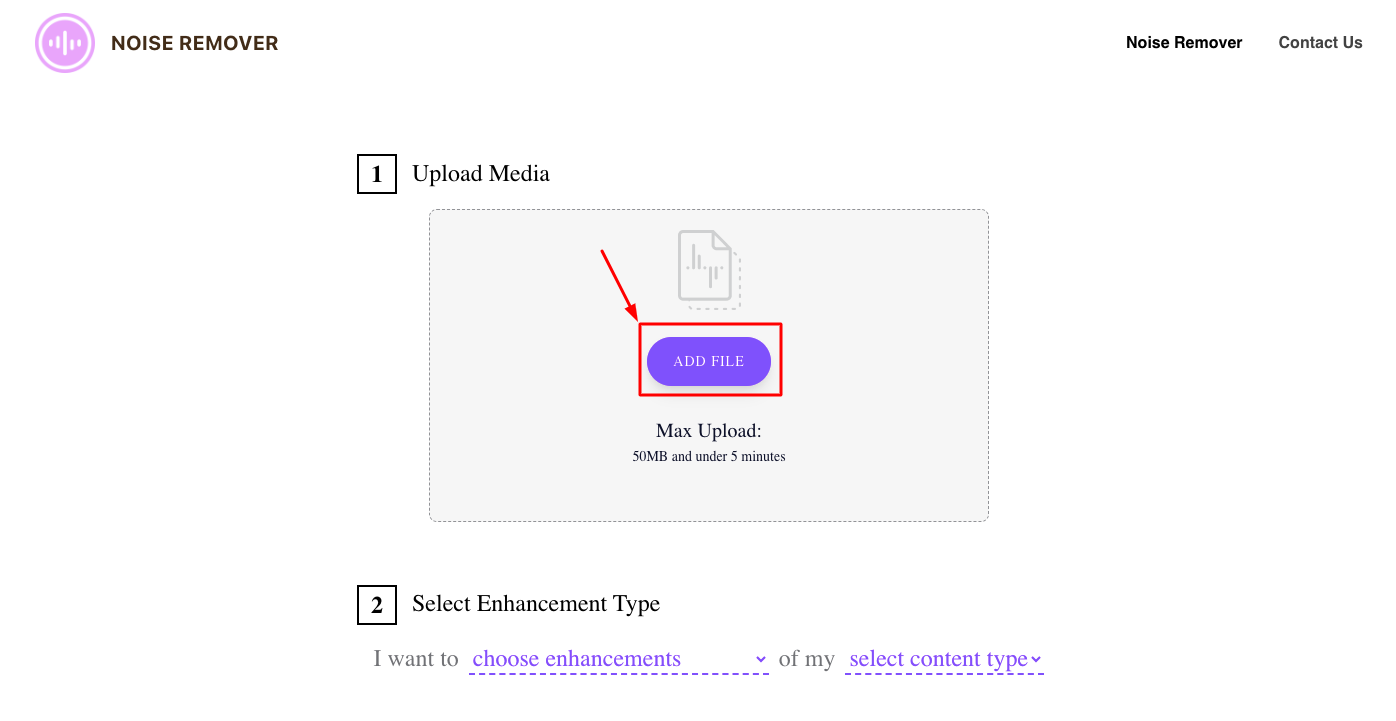Click the NOISE REMOVER brand name link

click(195, 43)
